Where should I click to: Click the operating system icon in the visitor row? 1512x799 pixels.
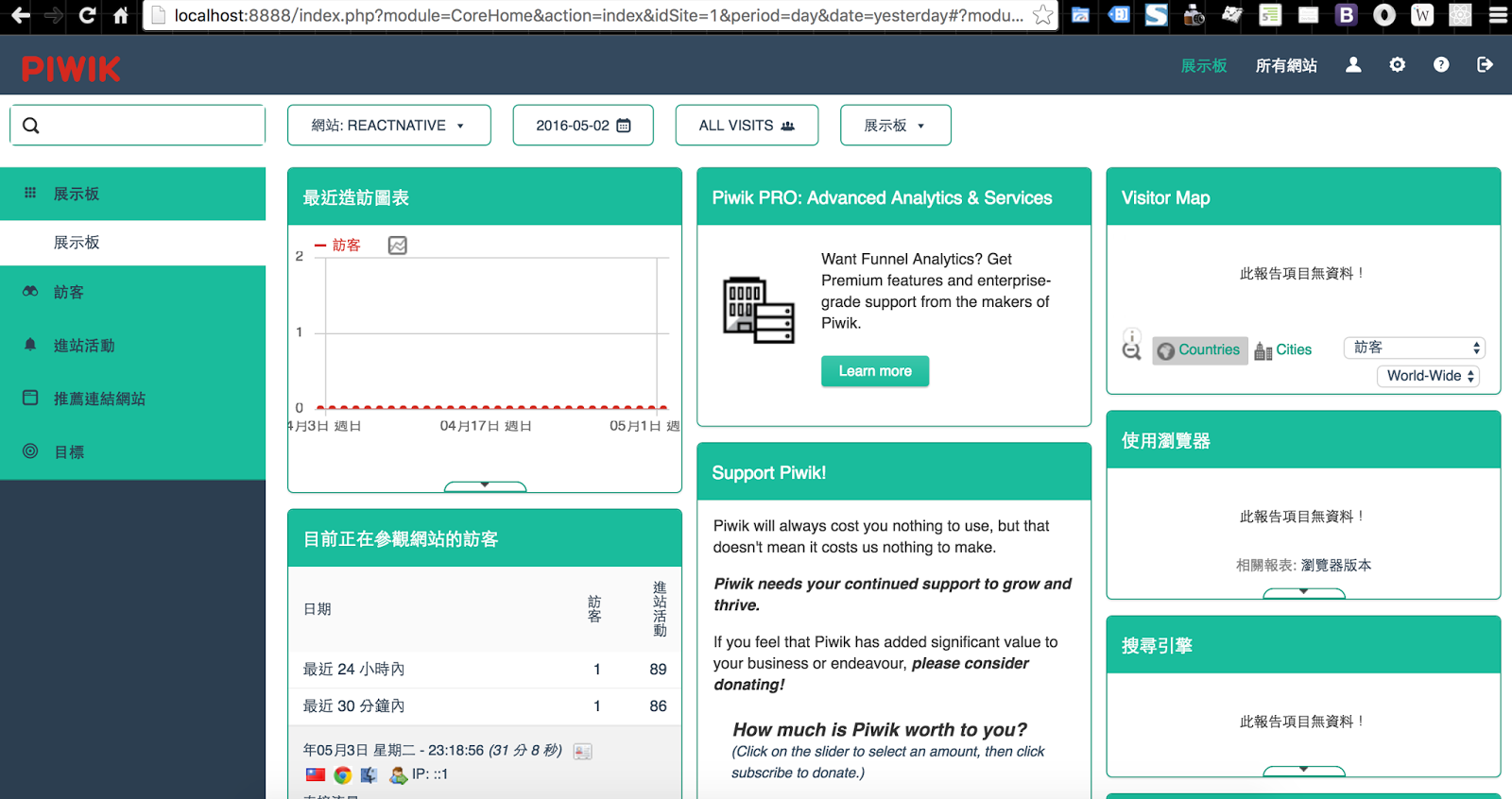pos(369,774)
